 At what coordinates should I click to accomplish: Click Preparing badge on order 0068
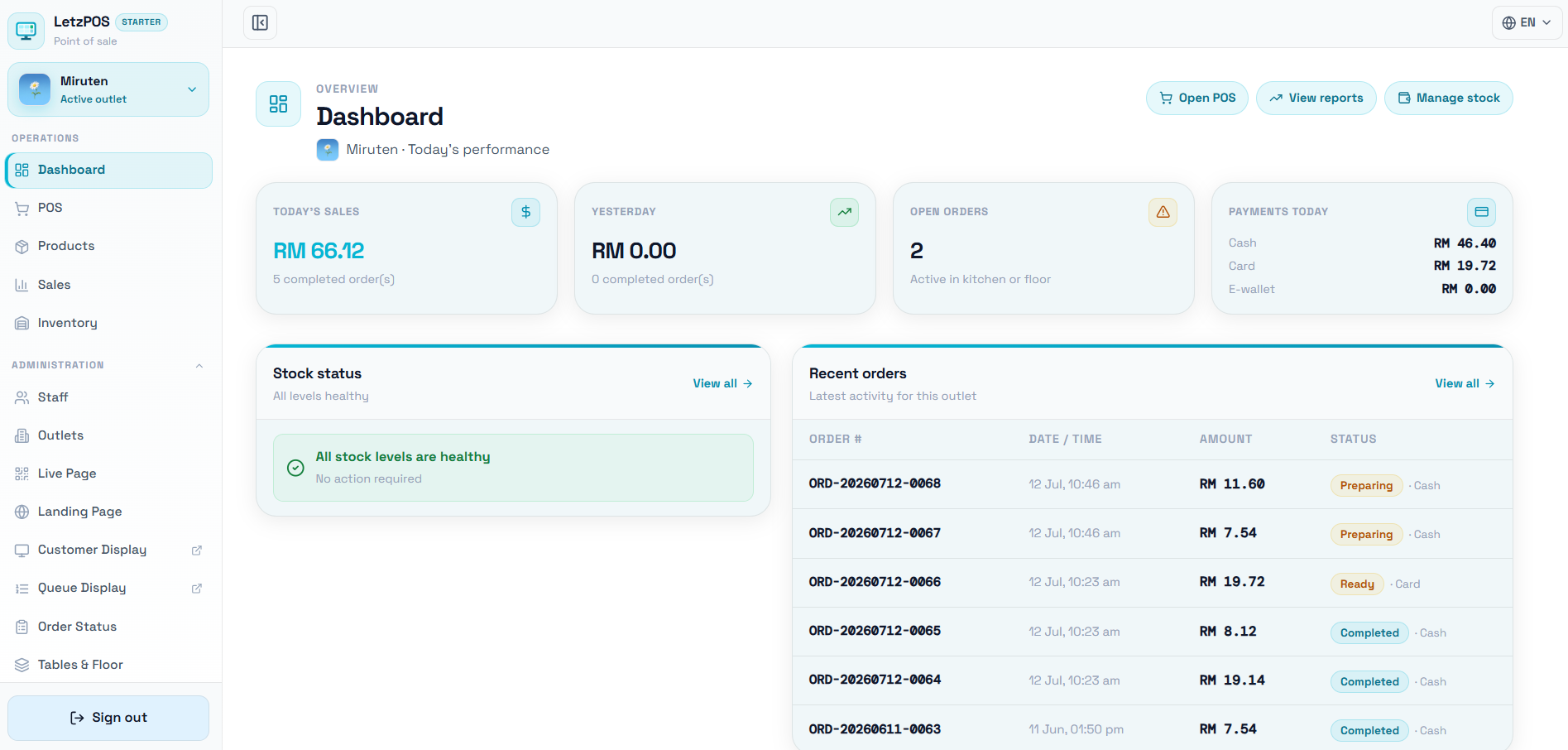point(1366,485)
